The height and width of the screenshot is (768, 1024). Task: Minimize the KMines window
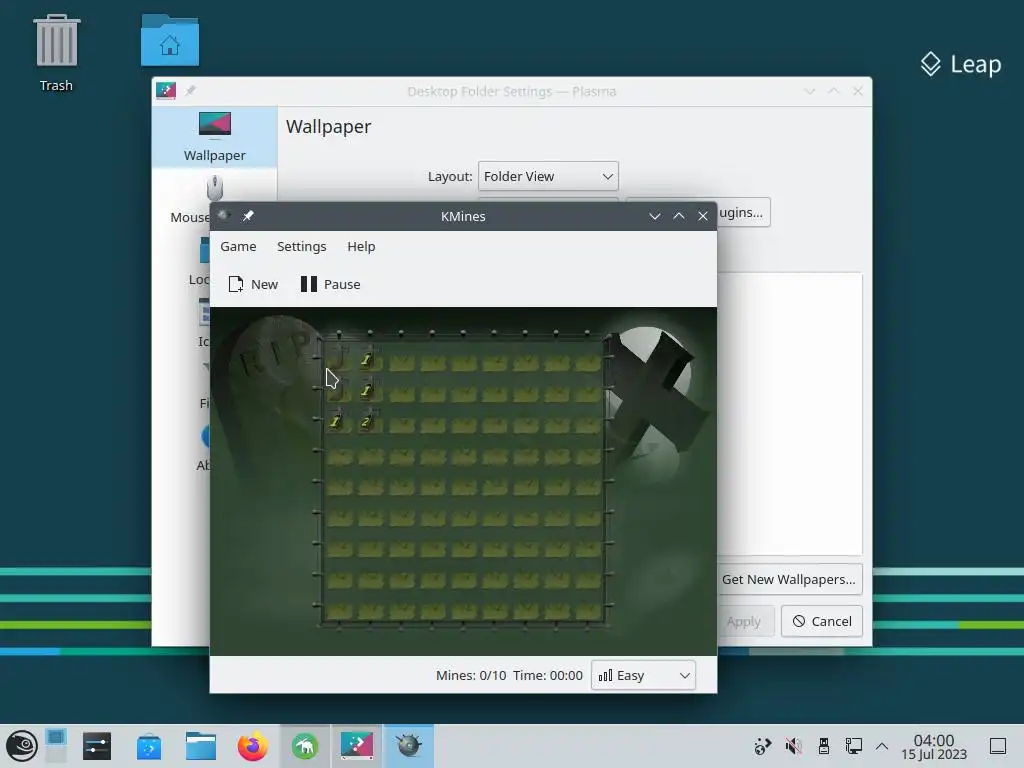(654, 216)
